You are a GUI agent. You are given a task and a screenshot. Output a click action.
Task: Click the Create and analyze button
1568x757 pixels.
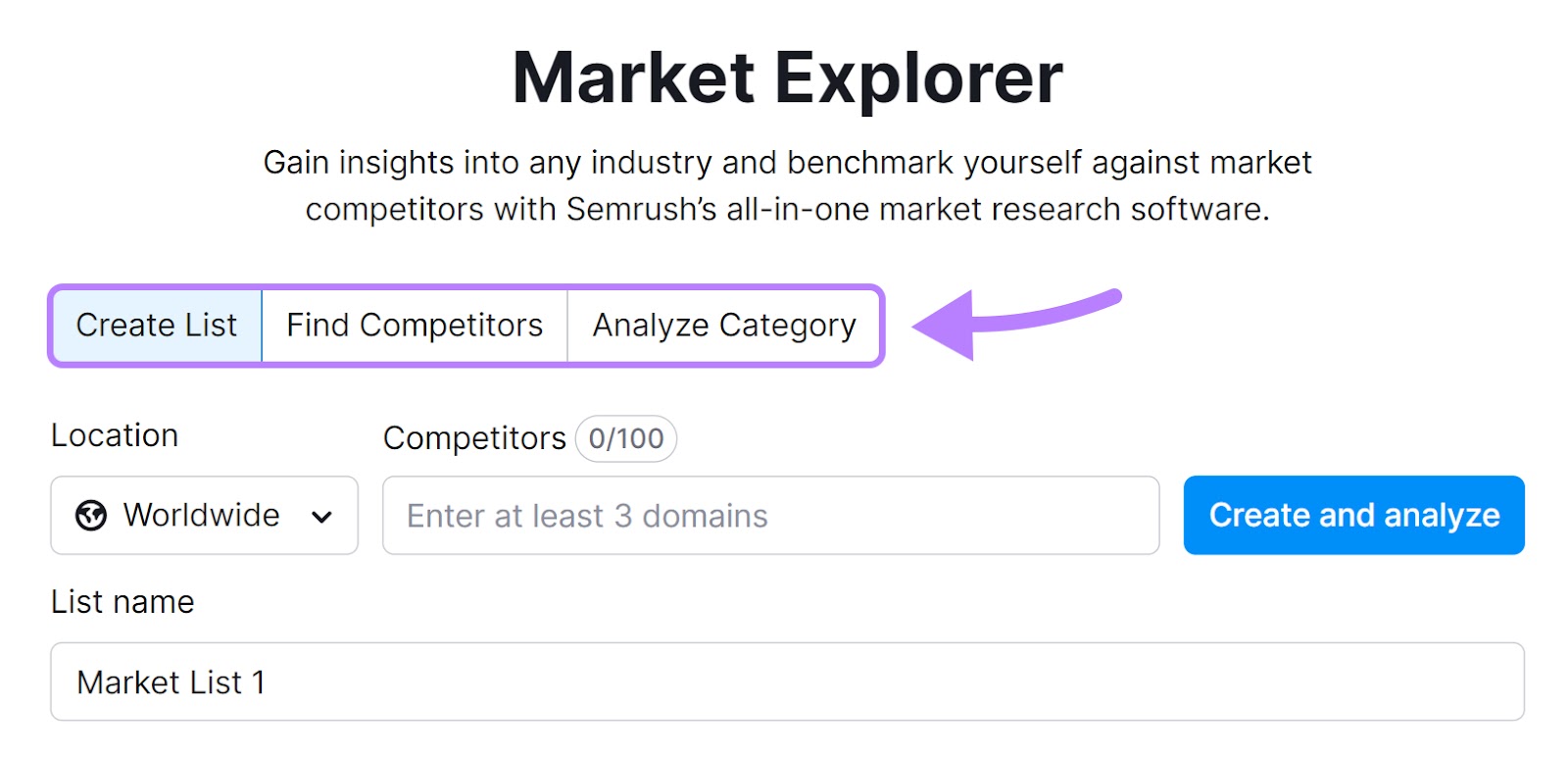[x=1354, y=515]
